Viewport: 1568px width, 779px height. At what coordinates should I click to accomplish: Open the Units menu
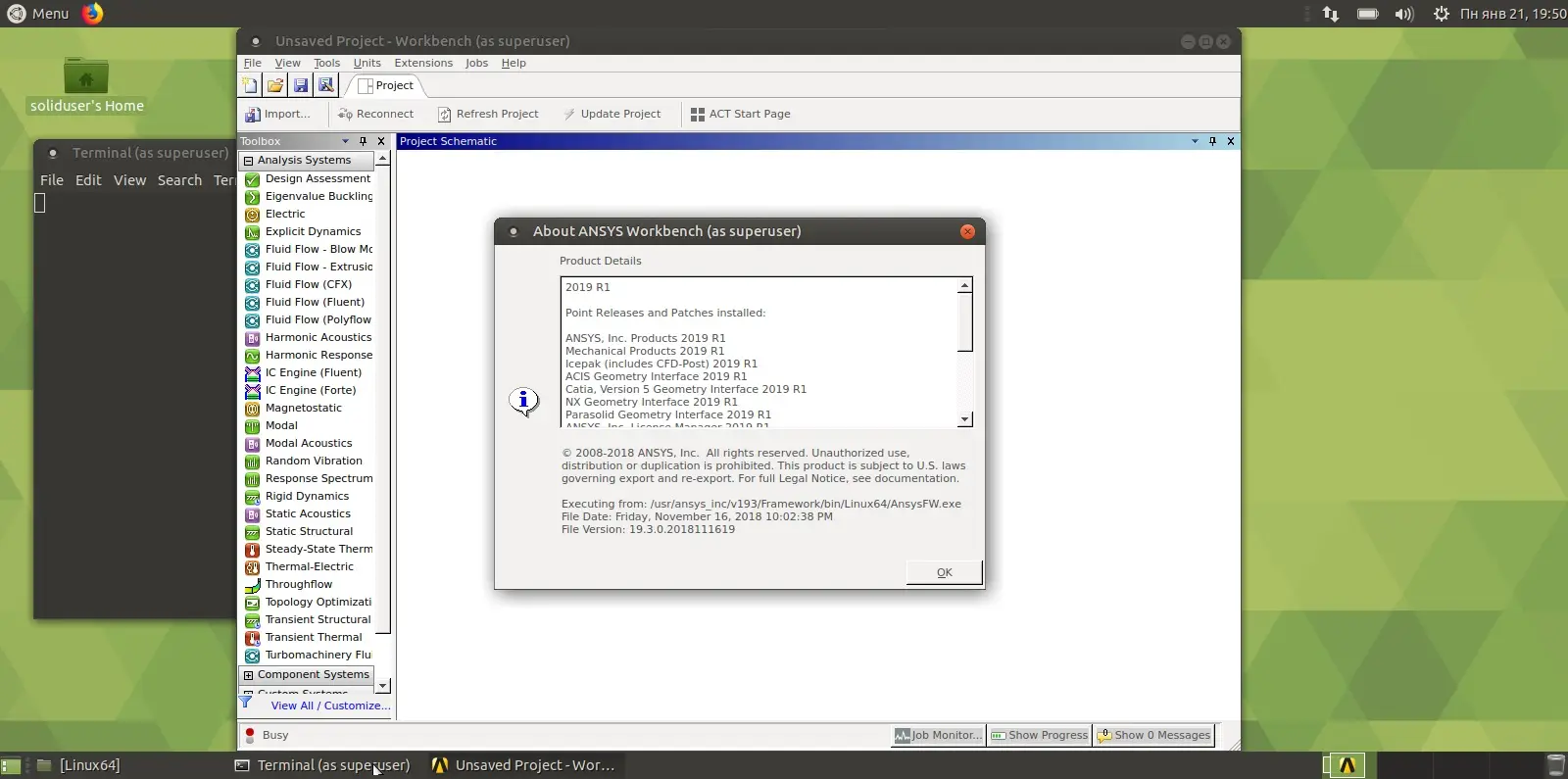367,63
